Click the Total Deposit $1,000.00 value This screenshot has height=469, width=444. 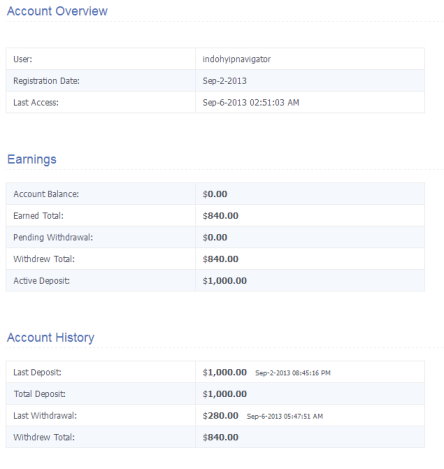[x=224, y=394]
